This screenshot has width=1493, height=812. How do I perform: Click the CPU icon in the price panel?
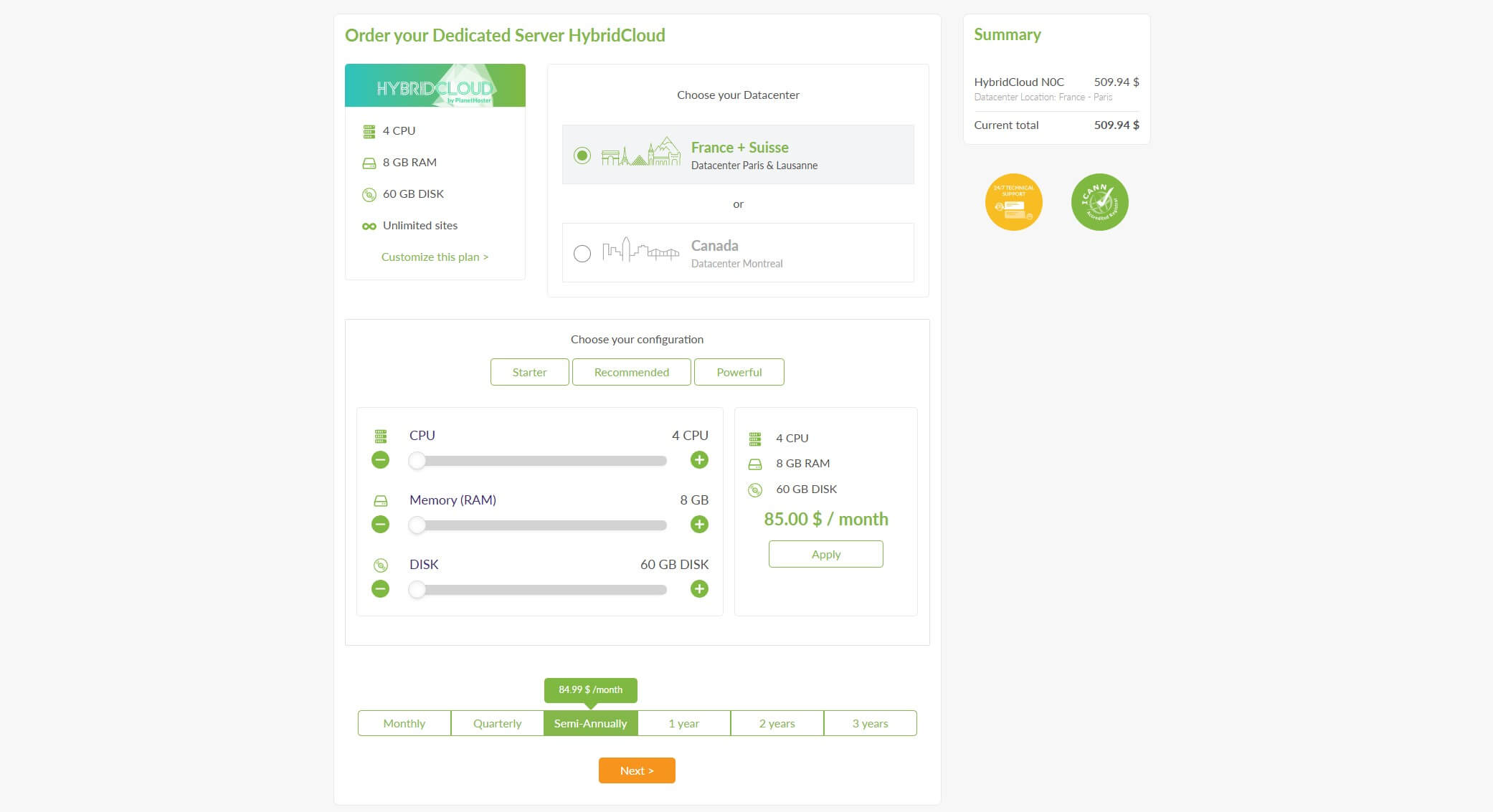[x=755, y=439]
